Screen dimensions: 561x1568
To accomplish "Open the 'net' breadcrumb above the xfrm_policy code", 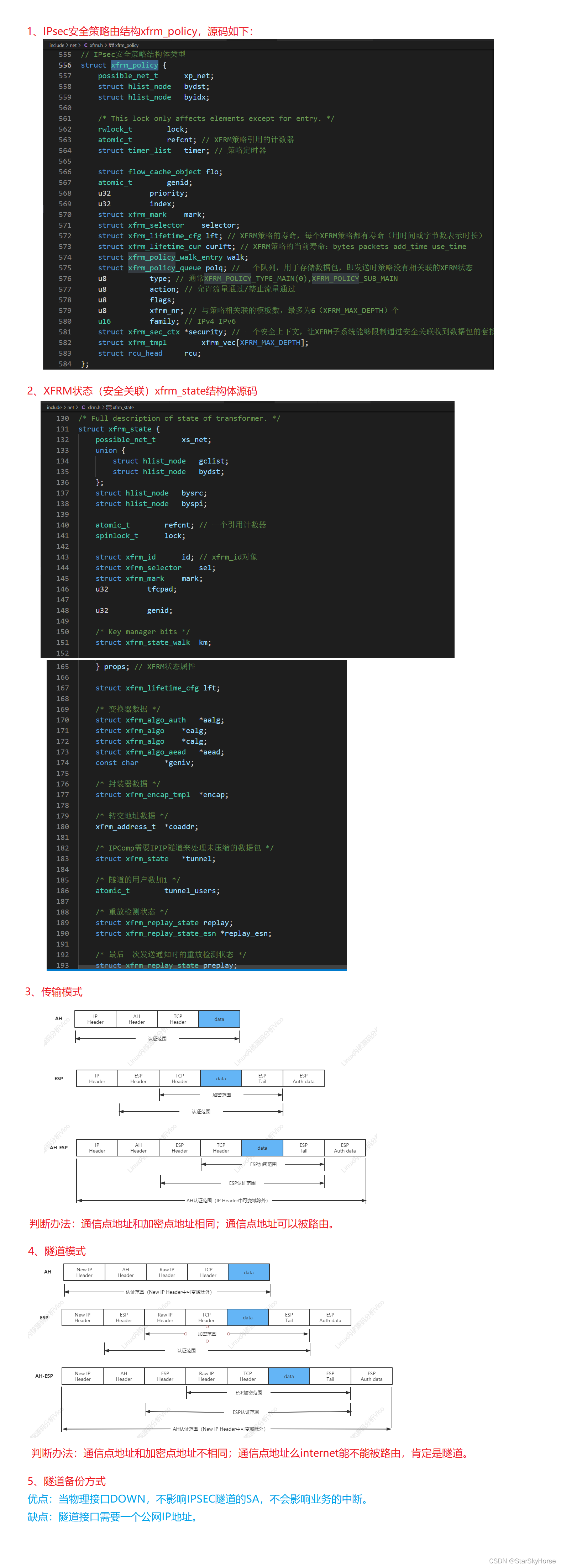I will click(73, 45).
